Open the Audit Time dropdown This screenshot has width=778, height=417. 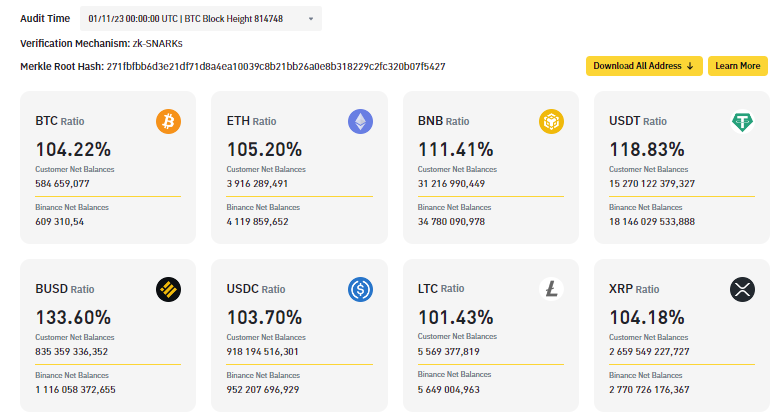click(201, 19)
